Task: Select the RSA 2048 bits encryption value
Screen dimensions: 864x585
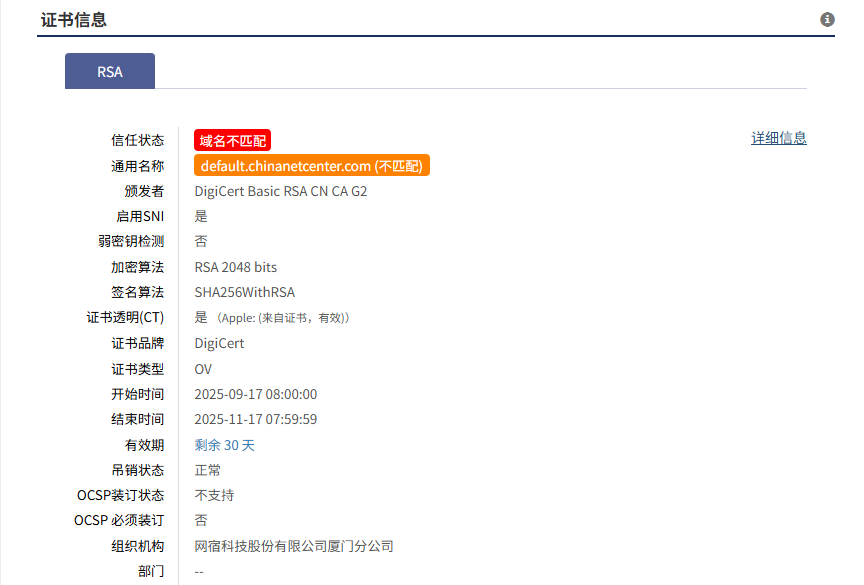Action: (x=236, y=266)
